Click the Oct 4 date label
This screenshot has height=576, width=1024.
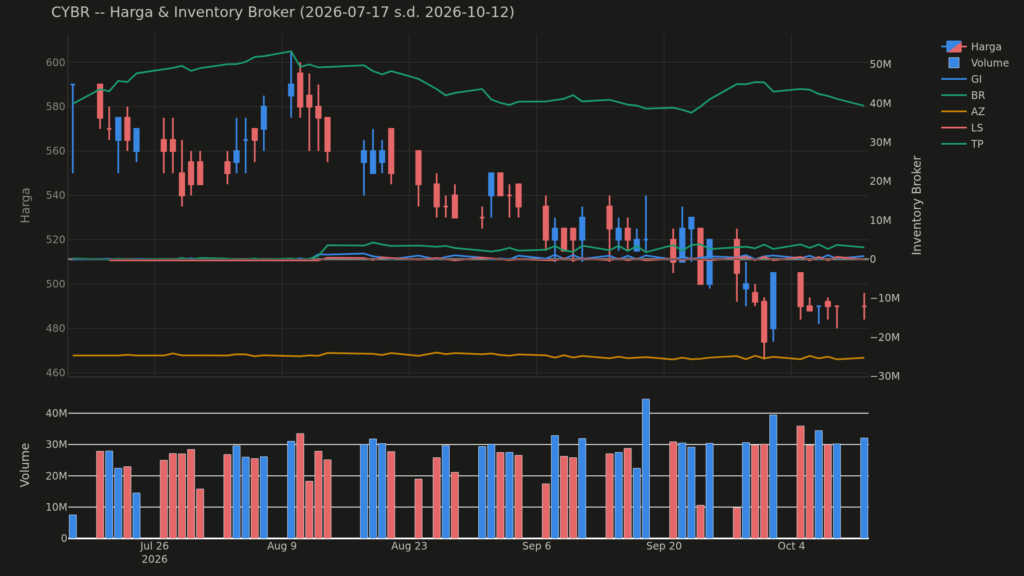(792, 546)
